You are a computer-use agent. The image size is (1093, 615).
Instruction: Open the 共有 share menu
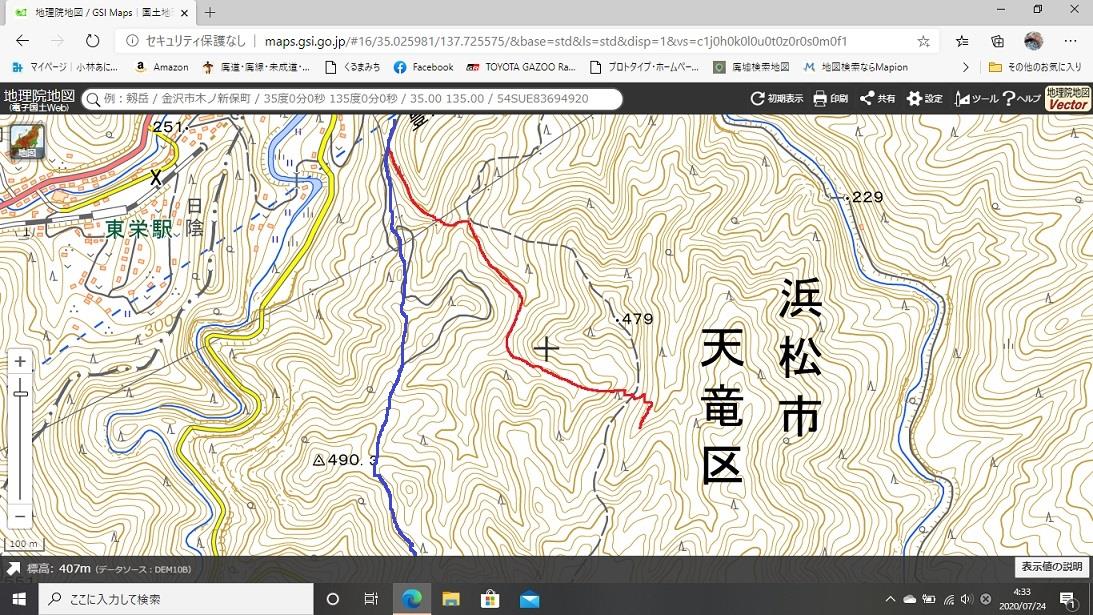879,99
